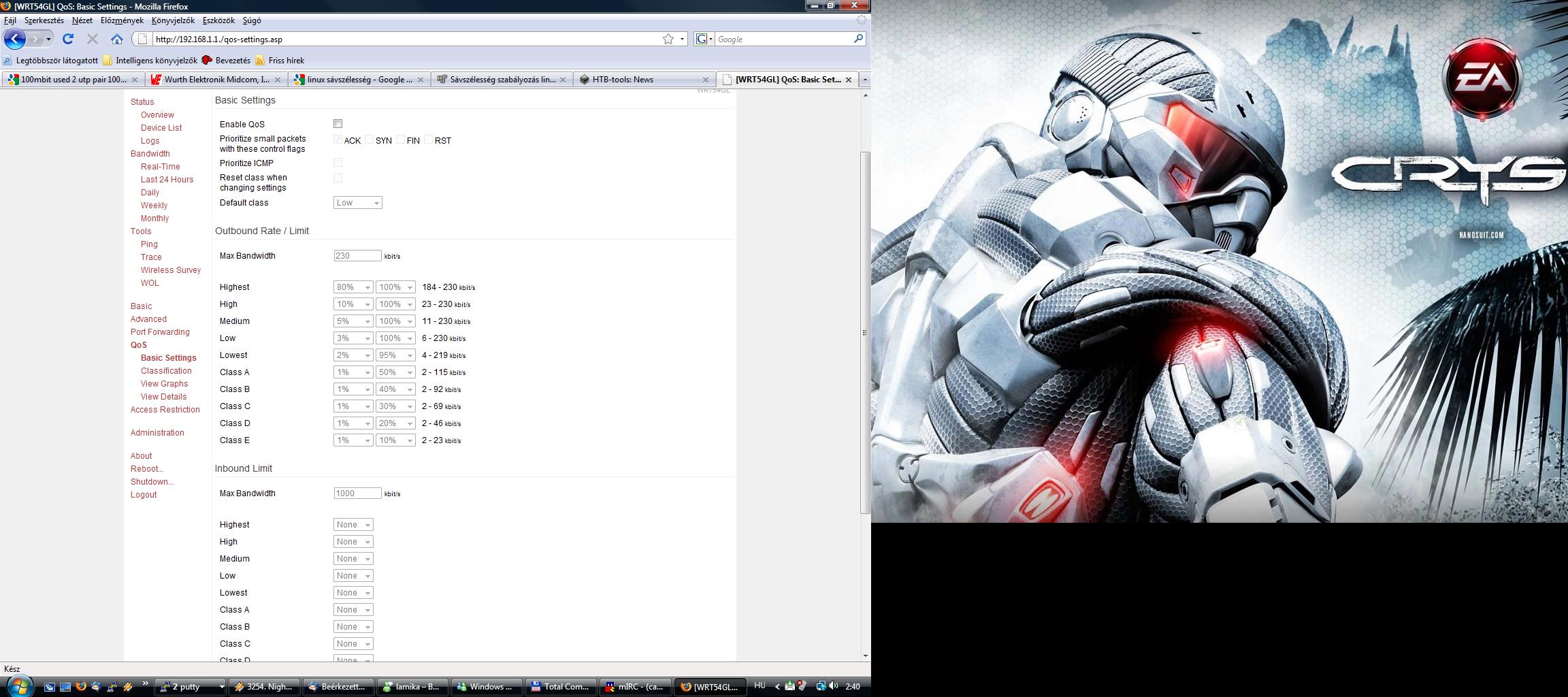
Task: Go to Port Forwarding in sidebar
Action: [x=160, y=332]
